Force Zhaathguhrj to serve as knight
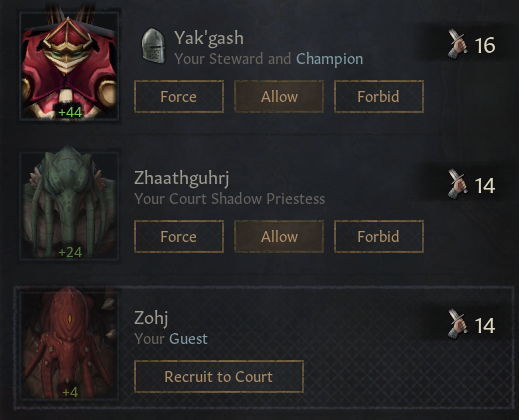This screenshot has width=519, height=420. [179, 237]
